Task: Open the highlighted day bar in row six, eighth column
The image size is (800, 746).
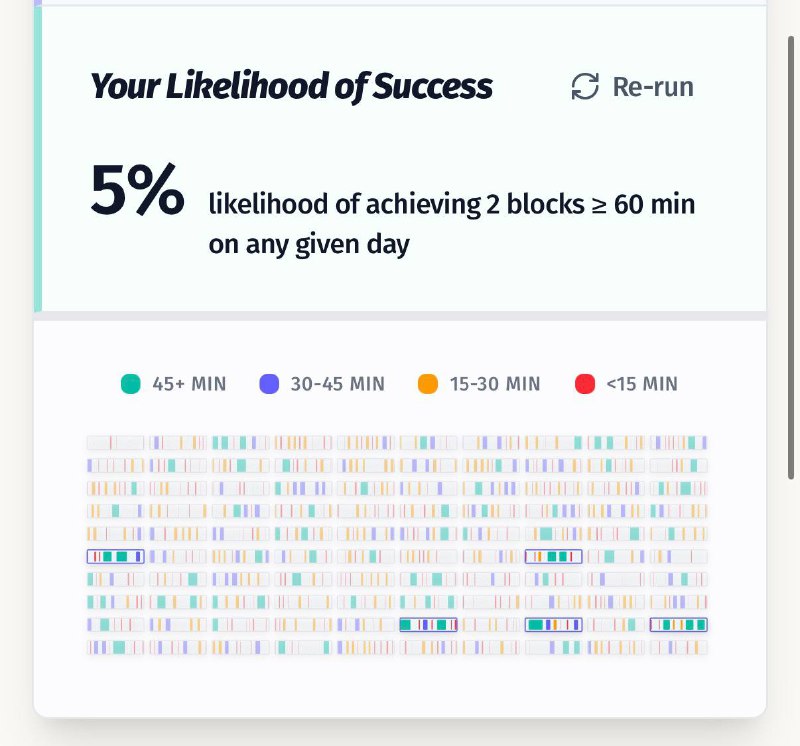Action: pos(553,556)
